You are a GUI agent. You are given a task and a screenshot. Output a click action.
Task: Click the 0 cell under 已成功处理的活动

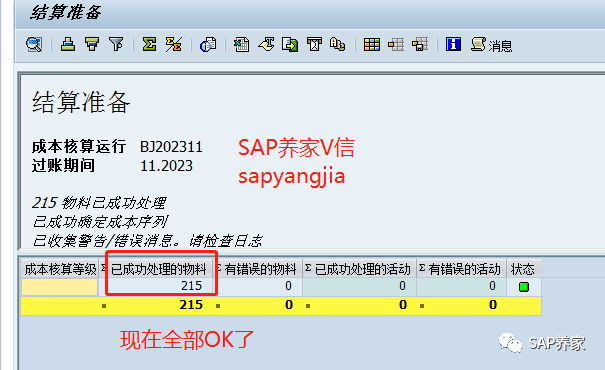tap(360, 286)
